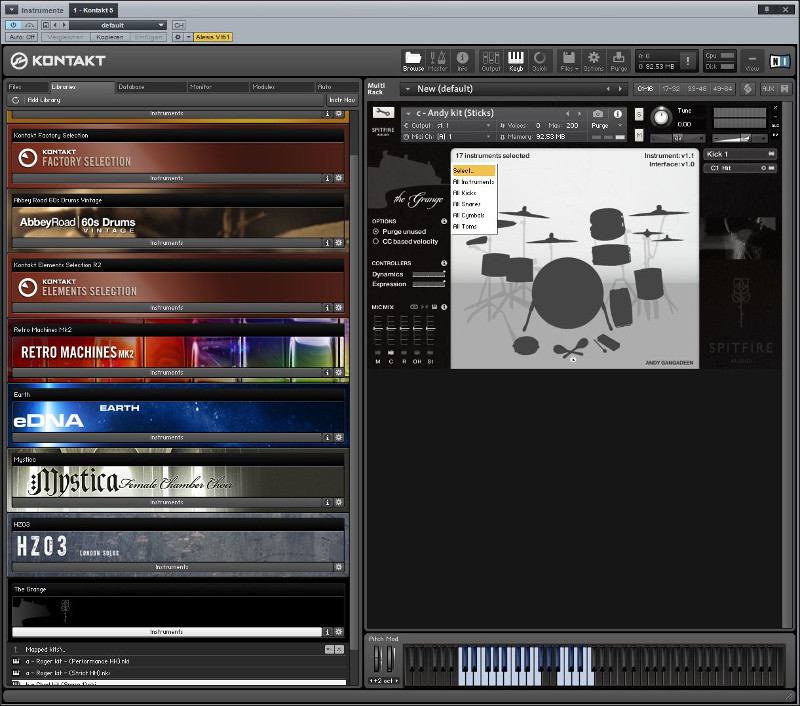The height and width of the screenshot is (706, 800).
Task: Open info for Abbey Road 60s Drums
Action: 328,243
